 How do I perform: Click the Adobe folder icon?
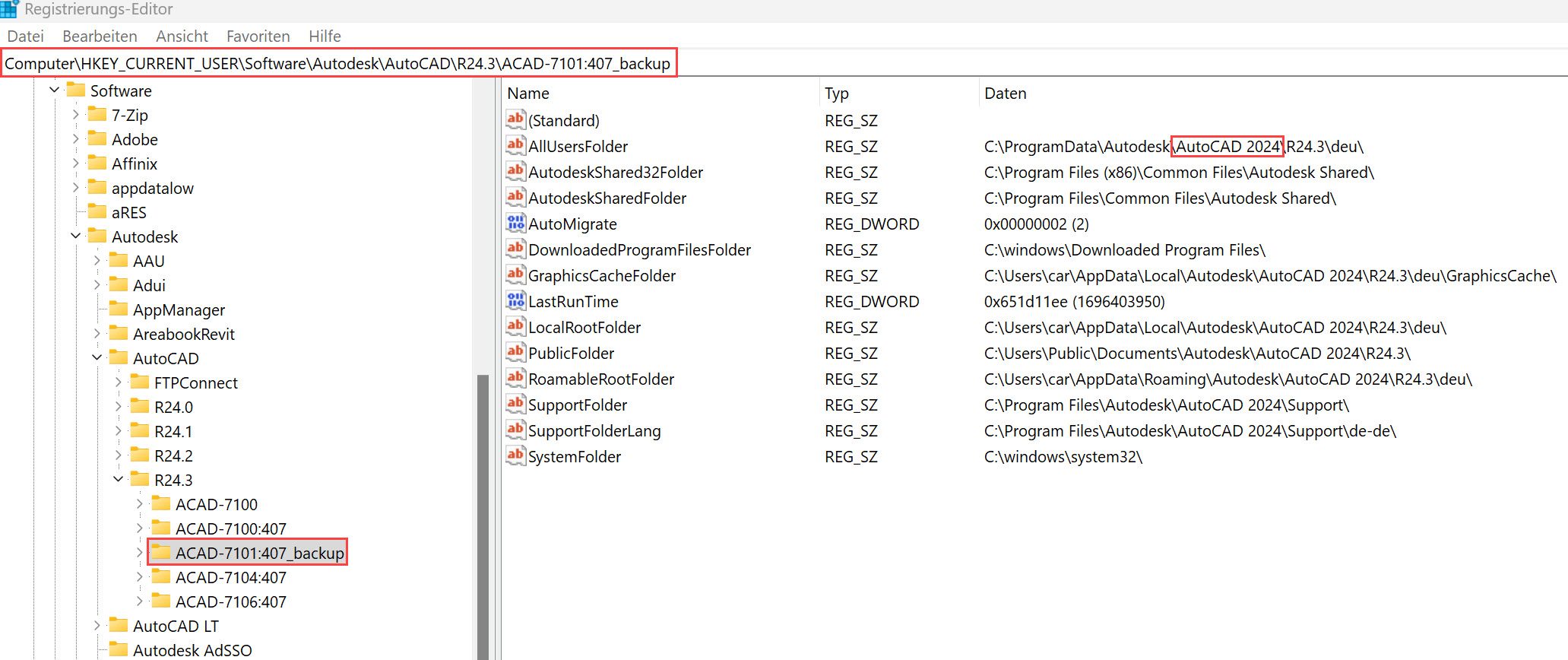point(97,139)
